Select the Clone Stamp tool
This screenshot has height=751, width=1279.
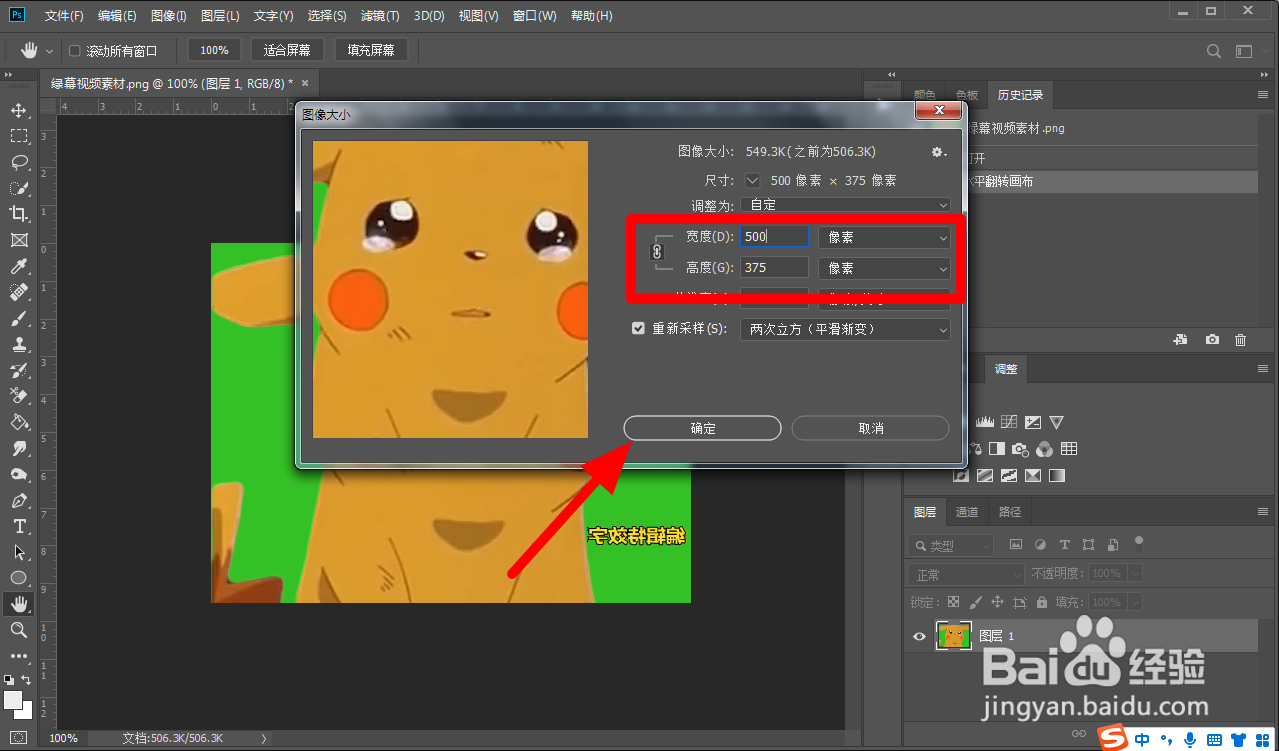(18, 344)
